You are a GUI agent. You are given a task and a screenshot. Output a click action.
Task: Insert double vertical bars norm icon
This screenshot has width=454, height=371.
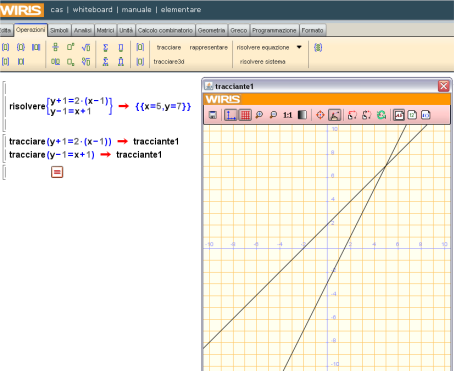click(x=36, y=47)
